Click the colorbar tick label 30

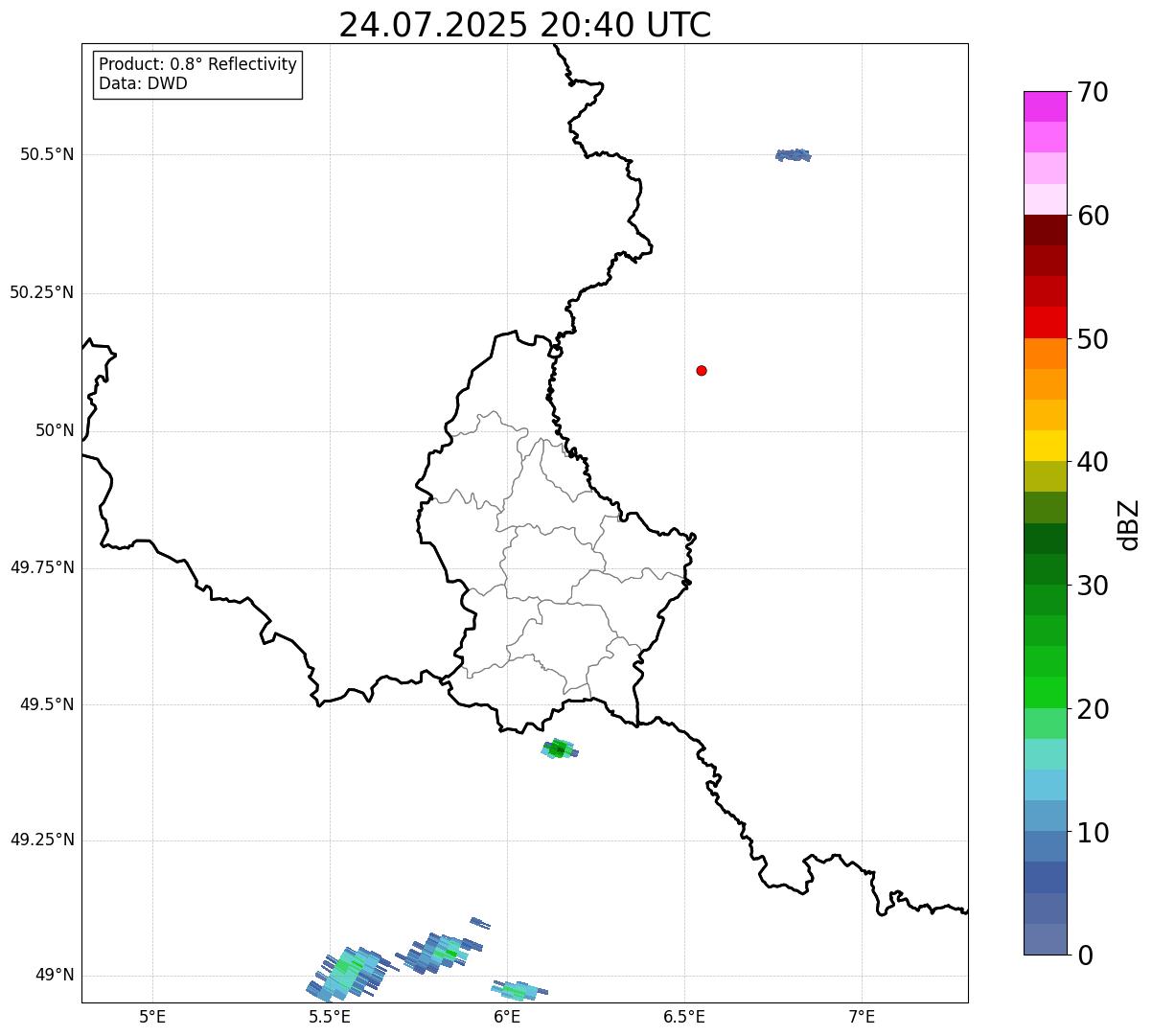(x=1093, y=586)
